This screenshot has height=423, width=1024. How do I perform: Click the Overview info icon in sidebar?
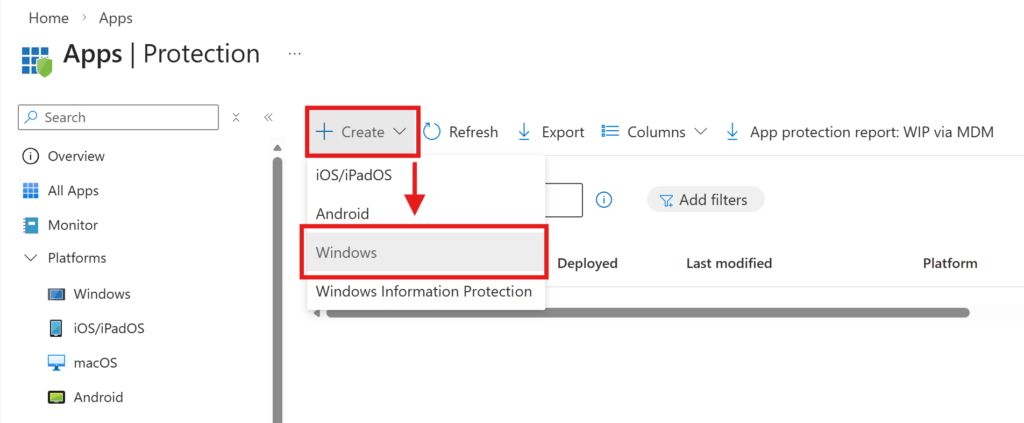[30, 156]
